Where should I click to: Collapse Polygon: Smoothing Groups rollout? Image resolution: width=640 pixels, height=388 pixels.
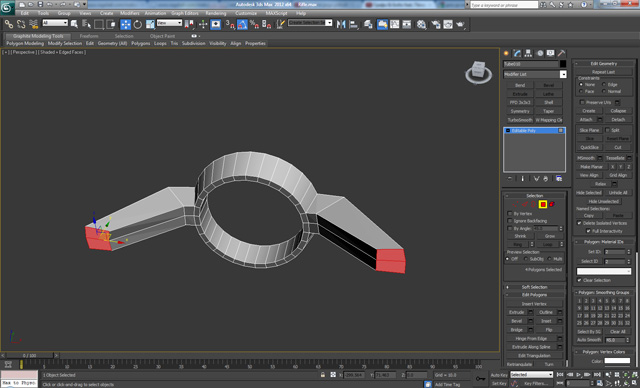click(604, 293)
